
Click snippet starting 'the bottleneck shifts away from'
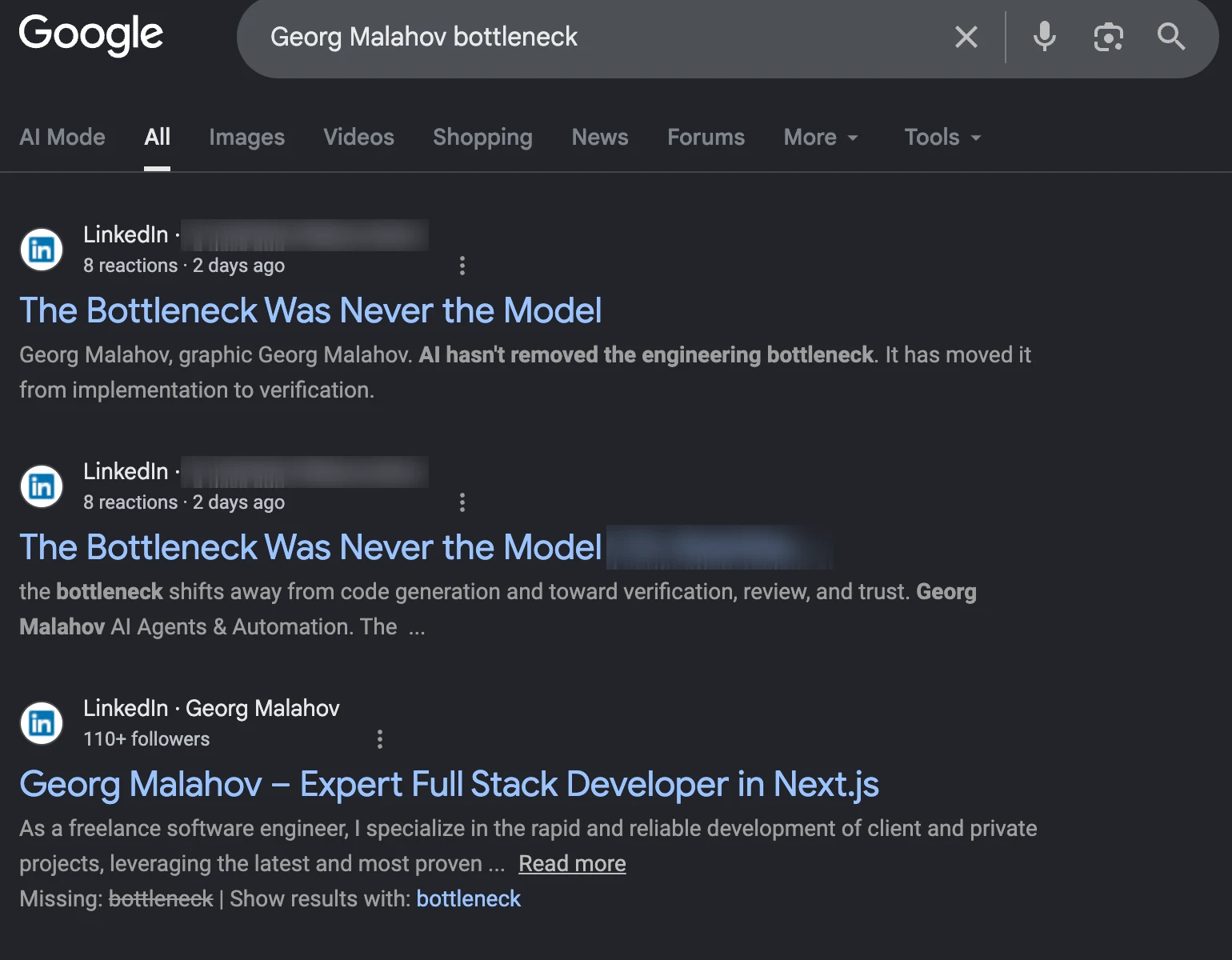(x=498, y=609)
